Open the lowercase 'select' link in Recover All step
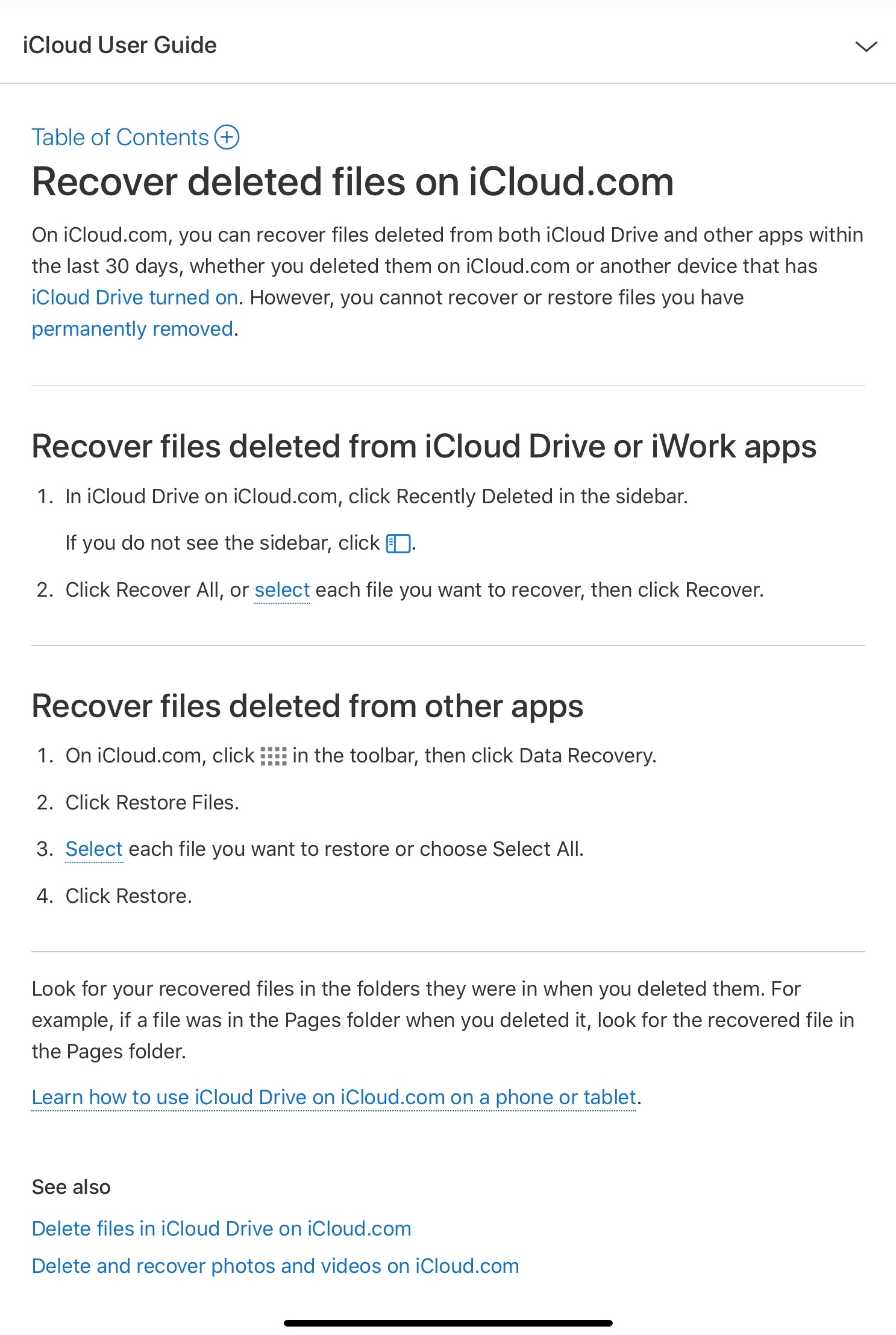The width and height of the screenshot is (896, 1335). 282,589
